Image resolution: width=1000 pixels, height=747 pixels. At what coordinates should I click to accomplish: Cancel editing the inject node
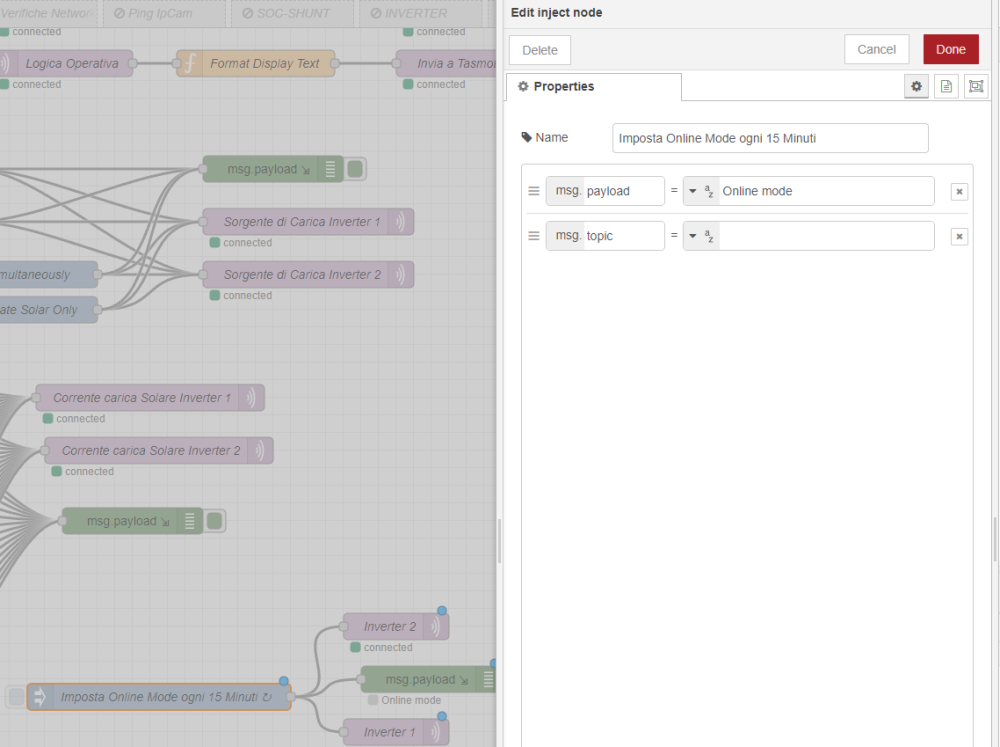[x=876, y=48]
